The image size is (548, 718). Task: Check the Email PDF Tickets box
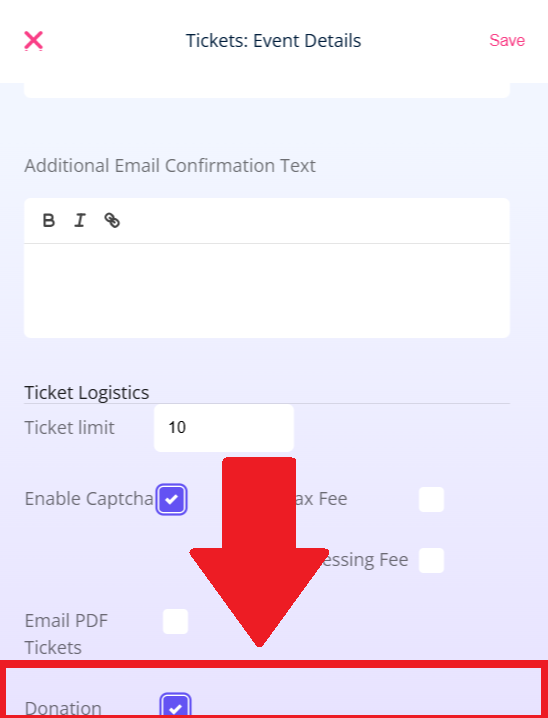175,621
